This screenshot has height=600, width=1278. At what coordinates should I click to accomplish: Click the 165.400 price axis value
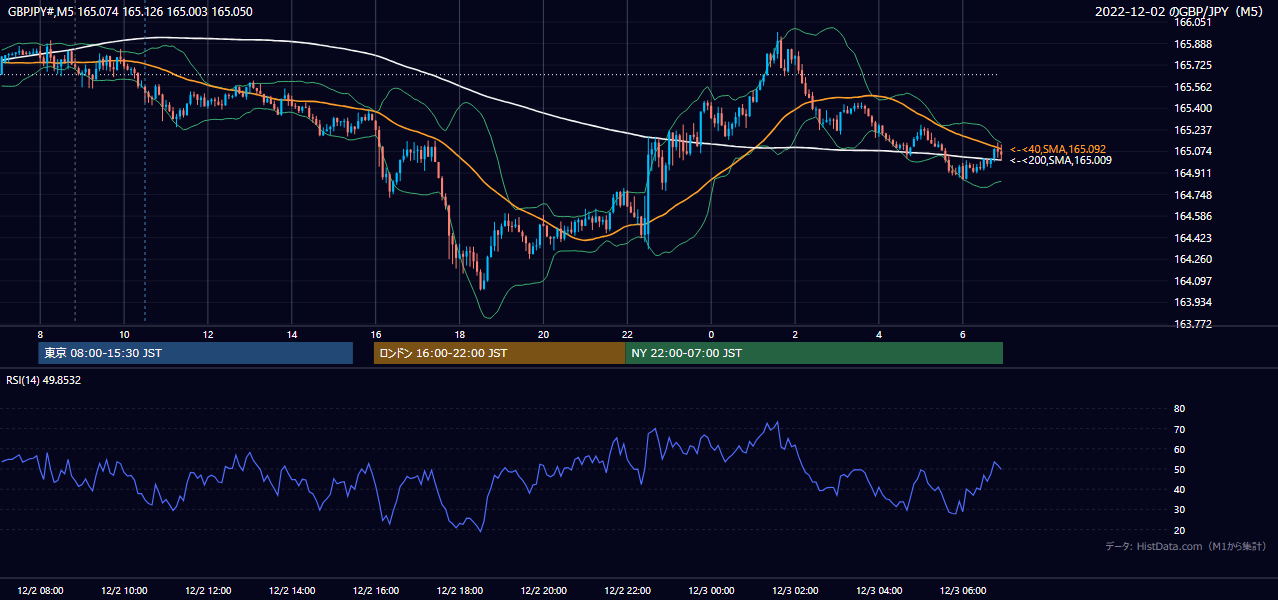pos(1193,108)
